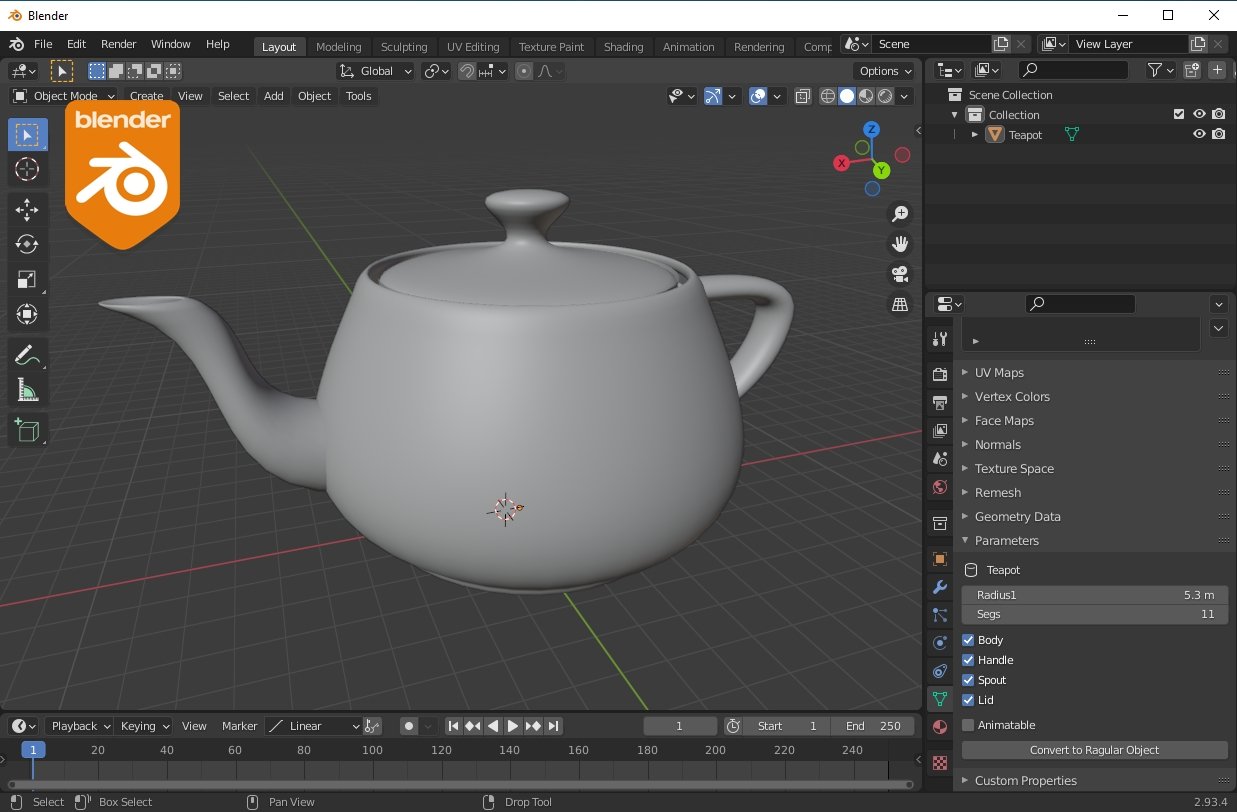
Task: Open the Render menu in the menu bar
Action: (118, 44)
